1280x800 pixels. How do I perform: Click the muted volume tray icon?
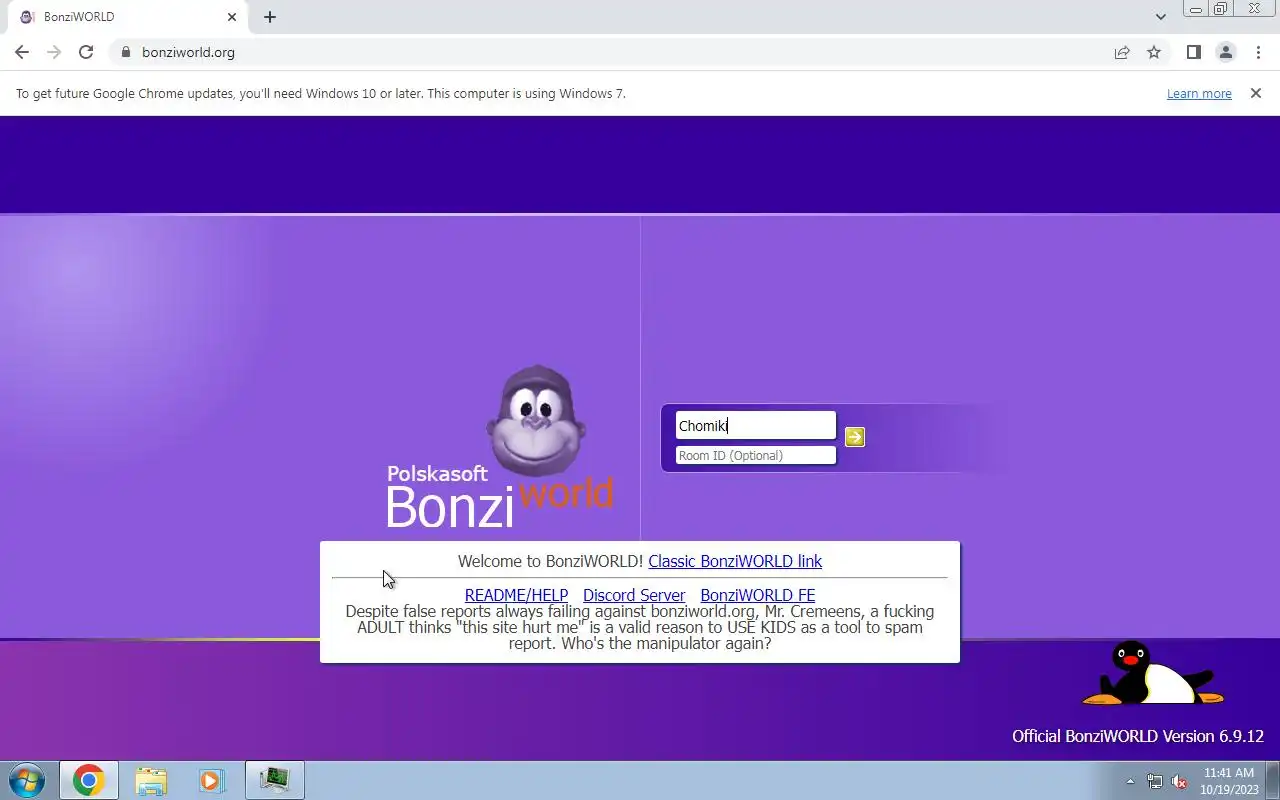[1179, 782]
